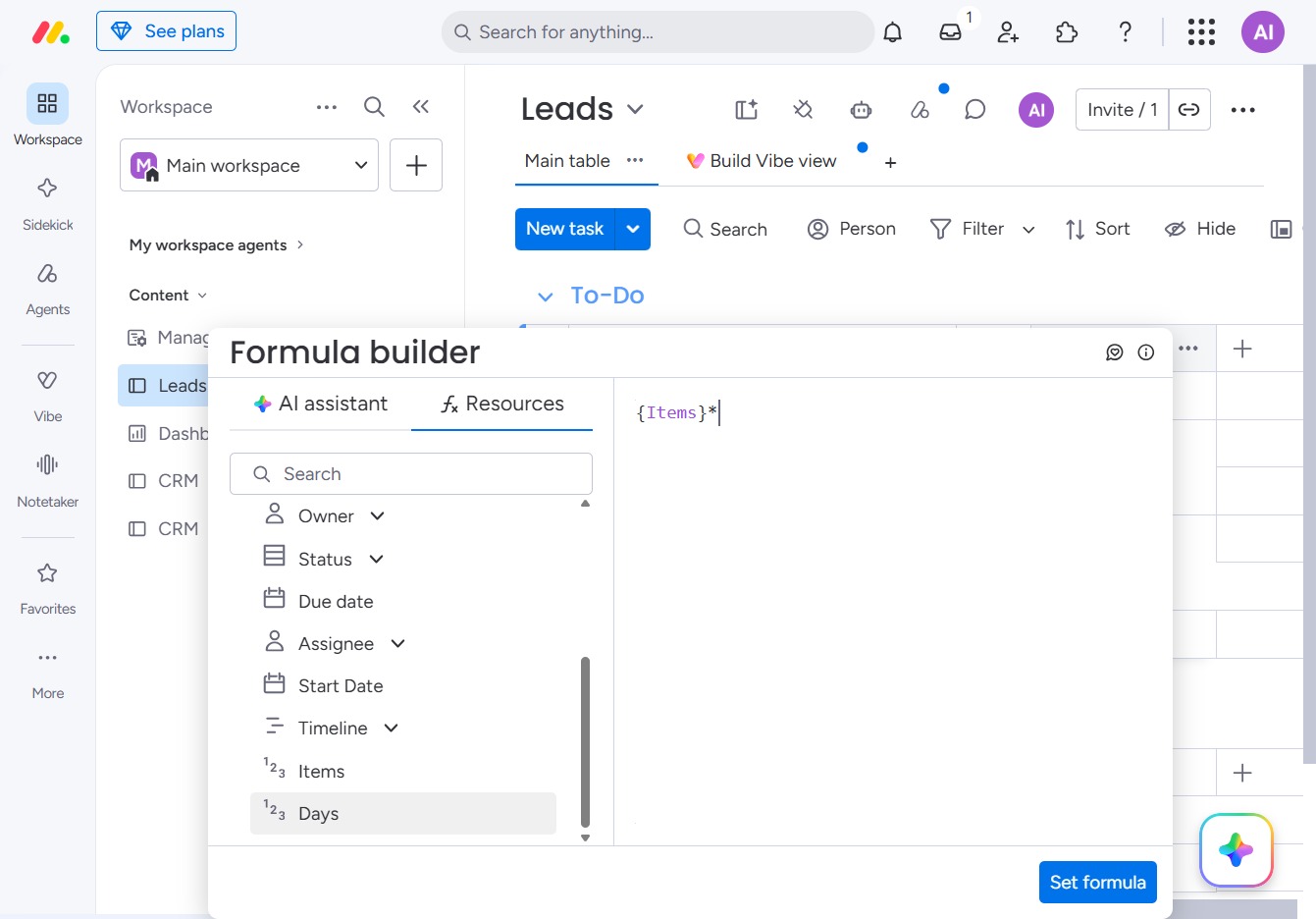Image resolution: width=1316 pixels, height=919 pixels.
Task: Open the nine-dot products switcher
Action: 1201,32
